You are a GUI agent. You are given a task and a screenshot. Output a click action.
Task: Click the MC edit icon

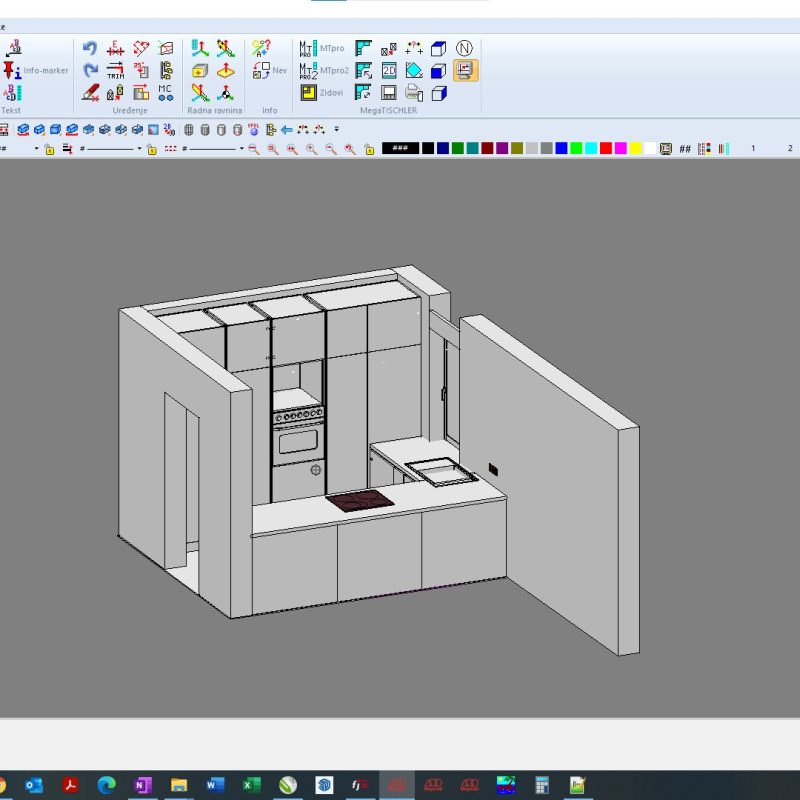pyautogui.click(x=166, y=92)
